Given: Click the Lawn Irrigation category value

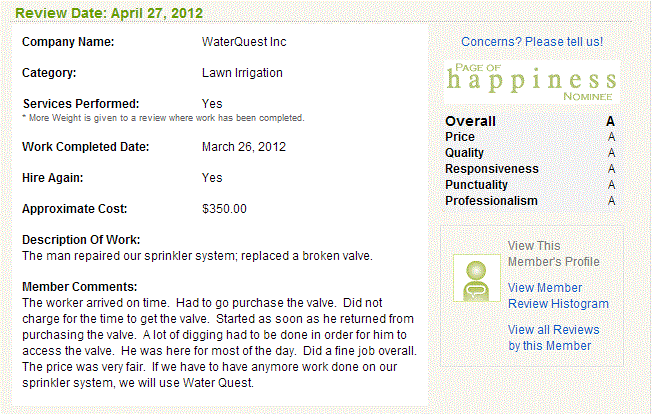Looking at the screenshot, I should (242, 73).
